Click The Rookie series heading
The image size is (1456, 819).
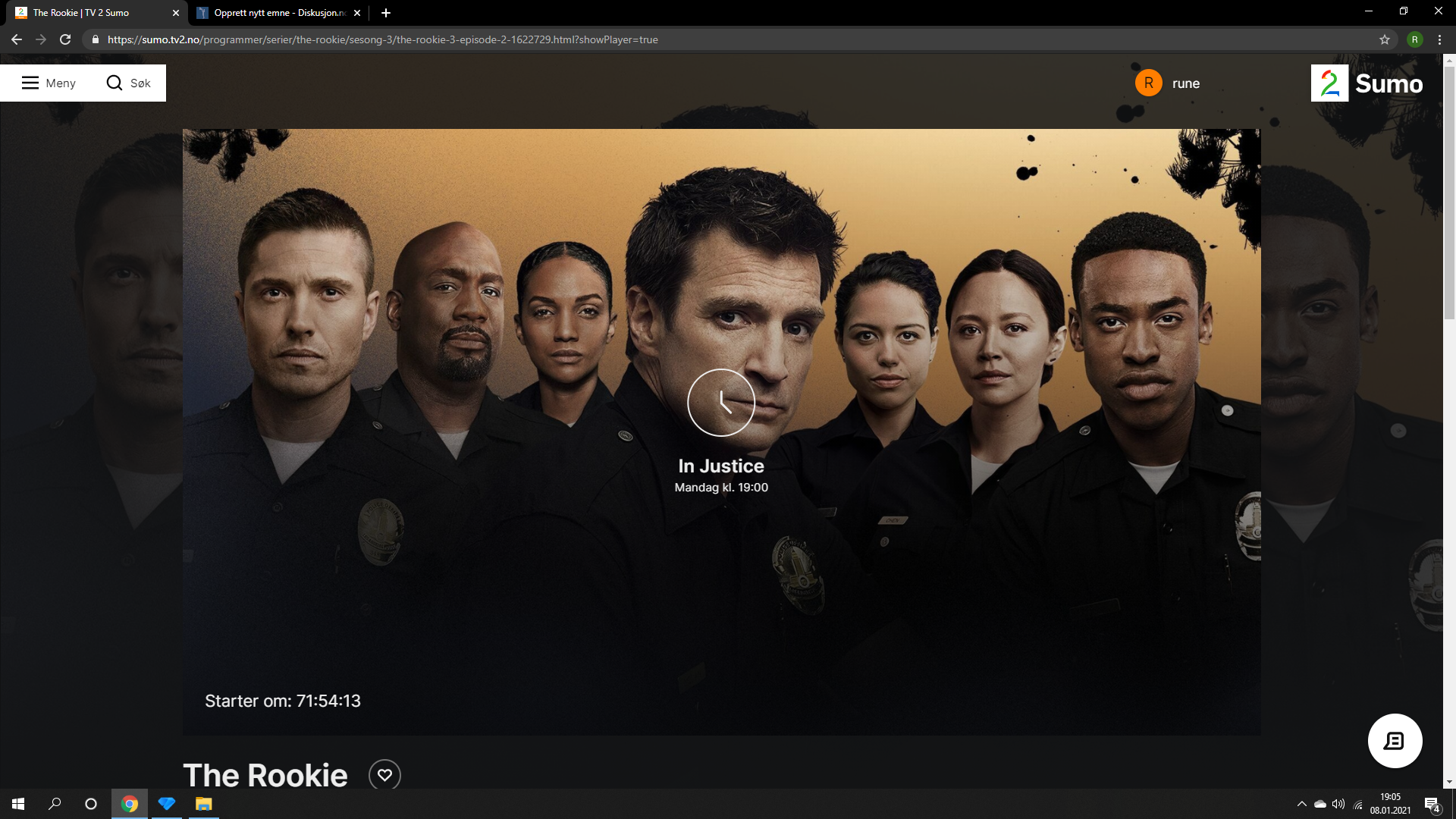pyautogui.click(x=265, y=775)
